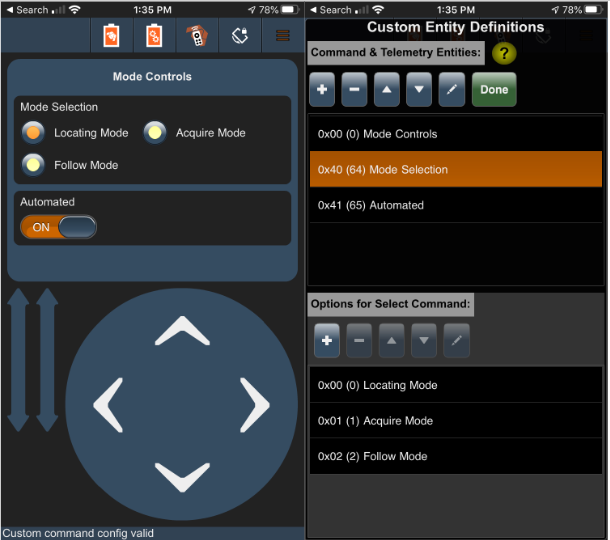The height and width of the screenshot is (540, 610).
Task: Tap the D-pad right arrow
Action: pos(255,405)
